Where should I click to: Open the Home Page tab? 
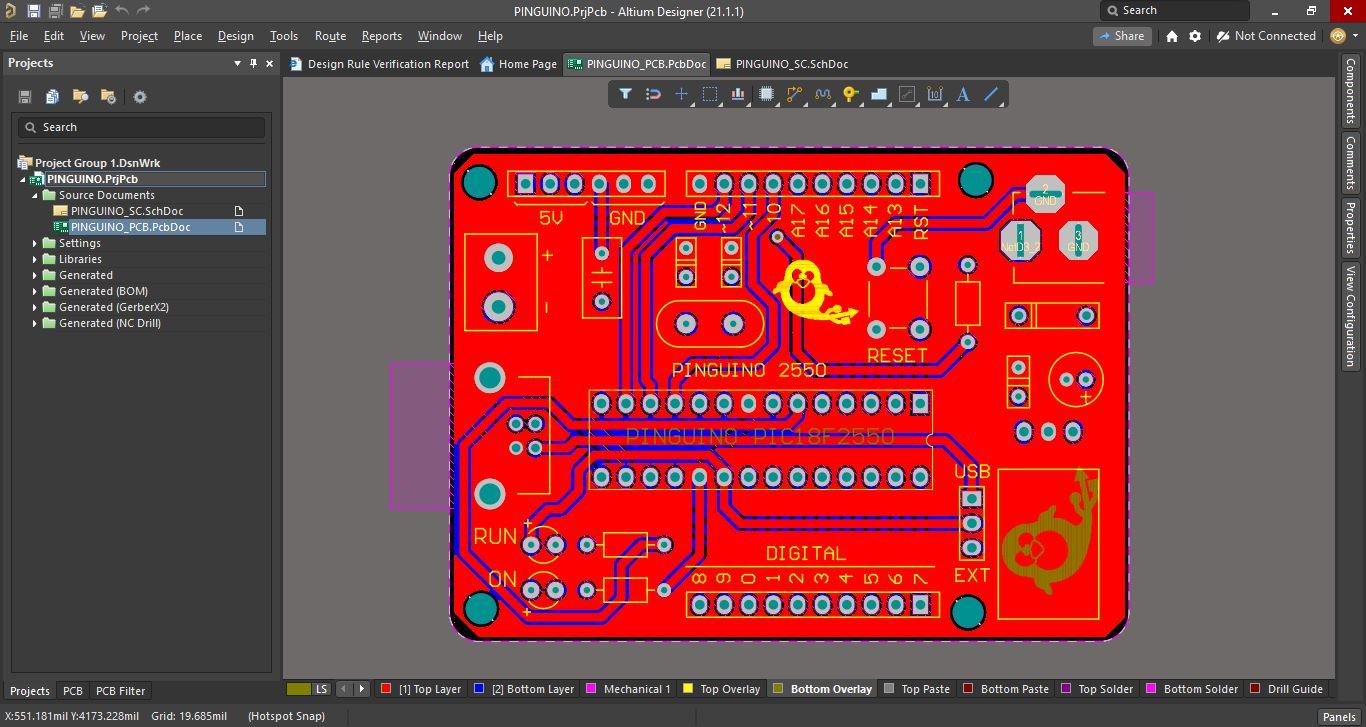518,64
